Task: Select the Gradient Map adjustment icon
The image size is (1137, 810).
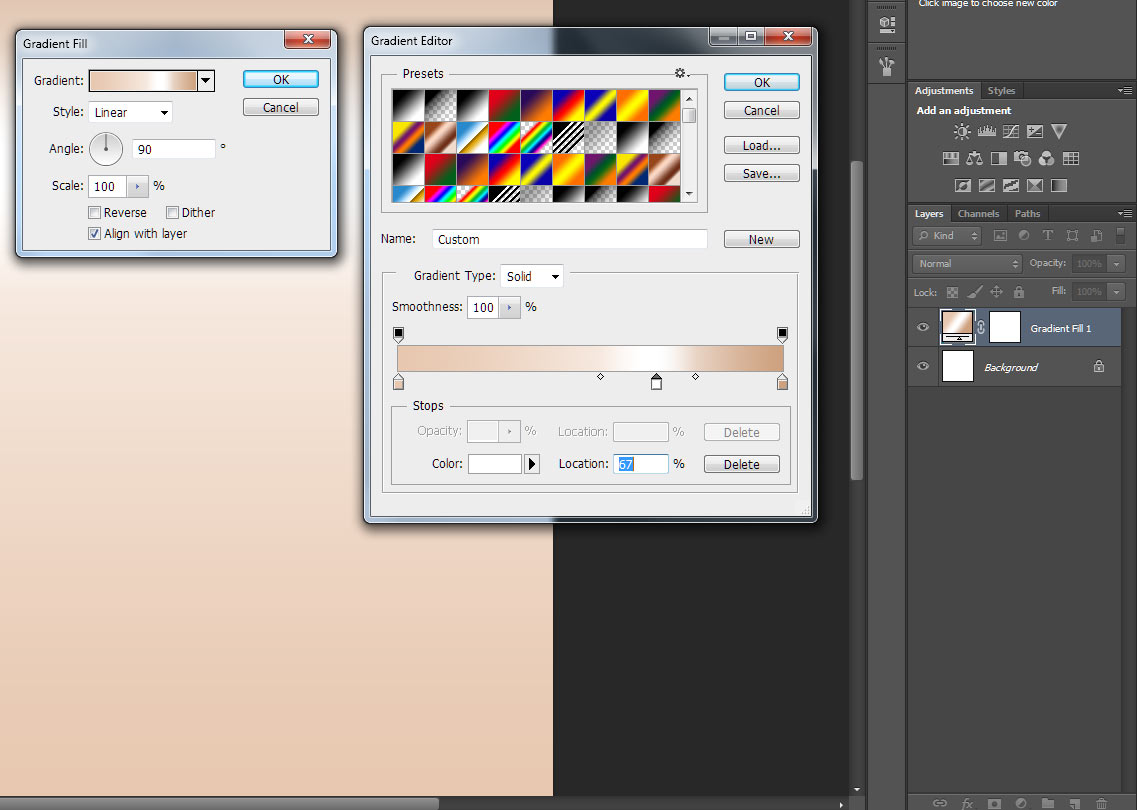Action: 1058,185
